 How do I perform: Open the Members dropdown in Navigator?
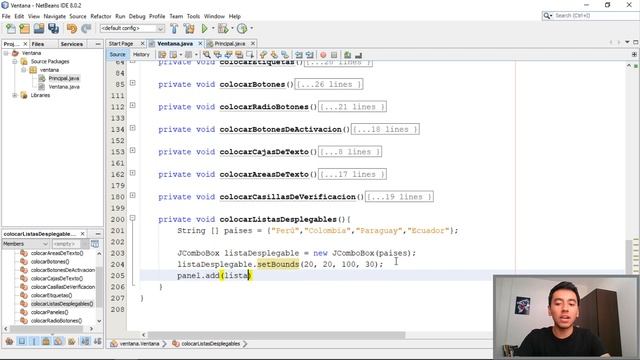(x=25, y=244)
